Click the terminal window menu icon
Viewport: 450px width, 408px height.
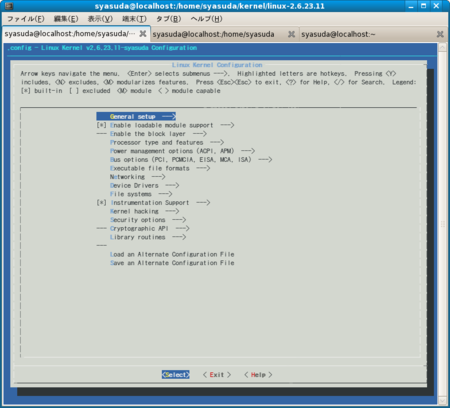[9, 6]
